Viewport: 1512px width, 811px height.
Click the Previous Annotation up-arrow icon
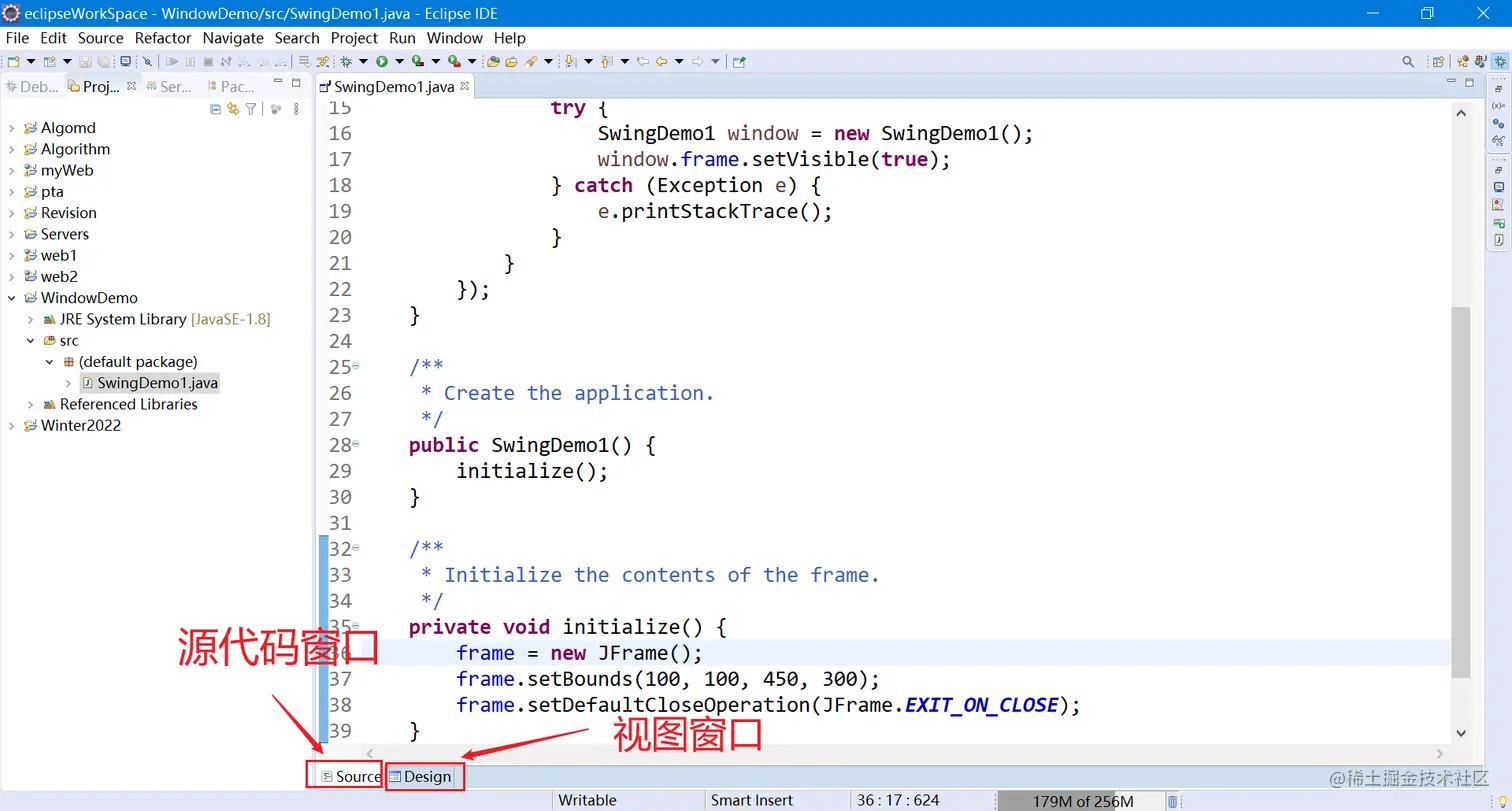coord(605,61)
